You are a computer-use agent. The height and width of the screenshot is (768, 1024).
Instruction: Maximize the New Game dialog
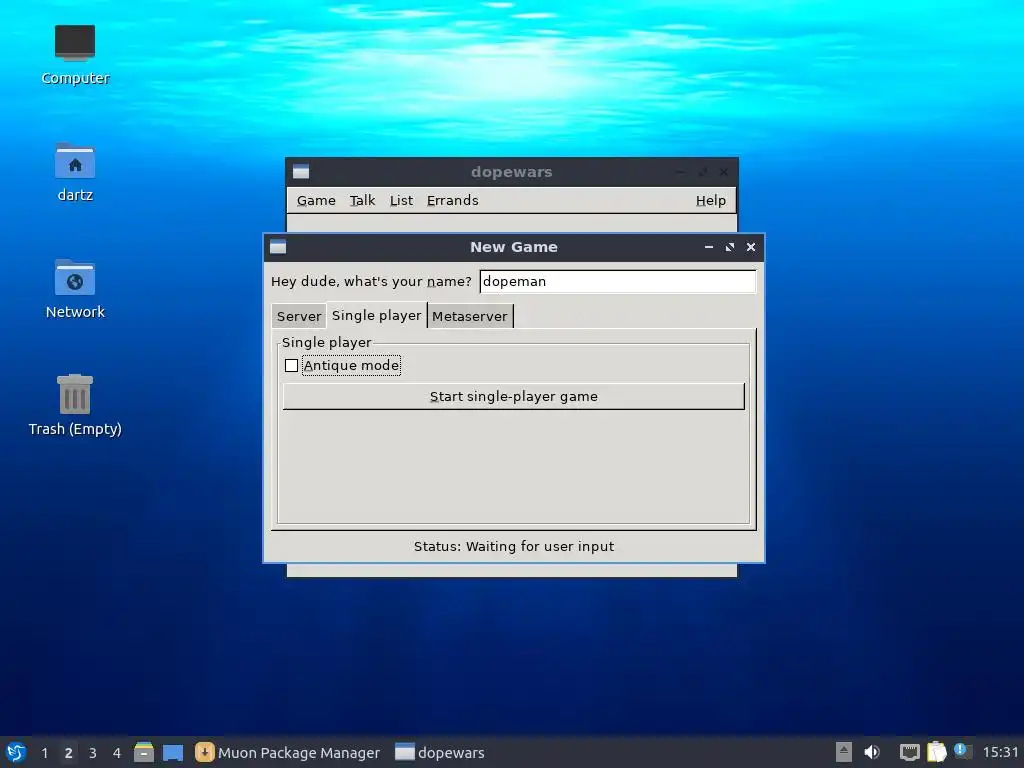(729, 247)
